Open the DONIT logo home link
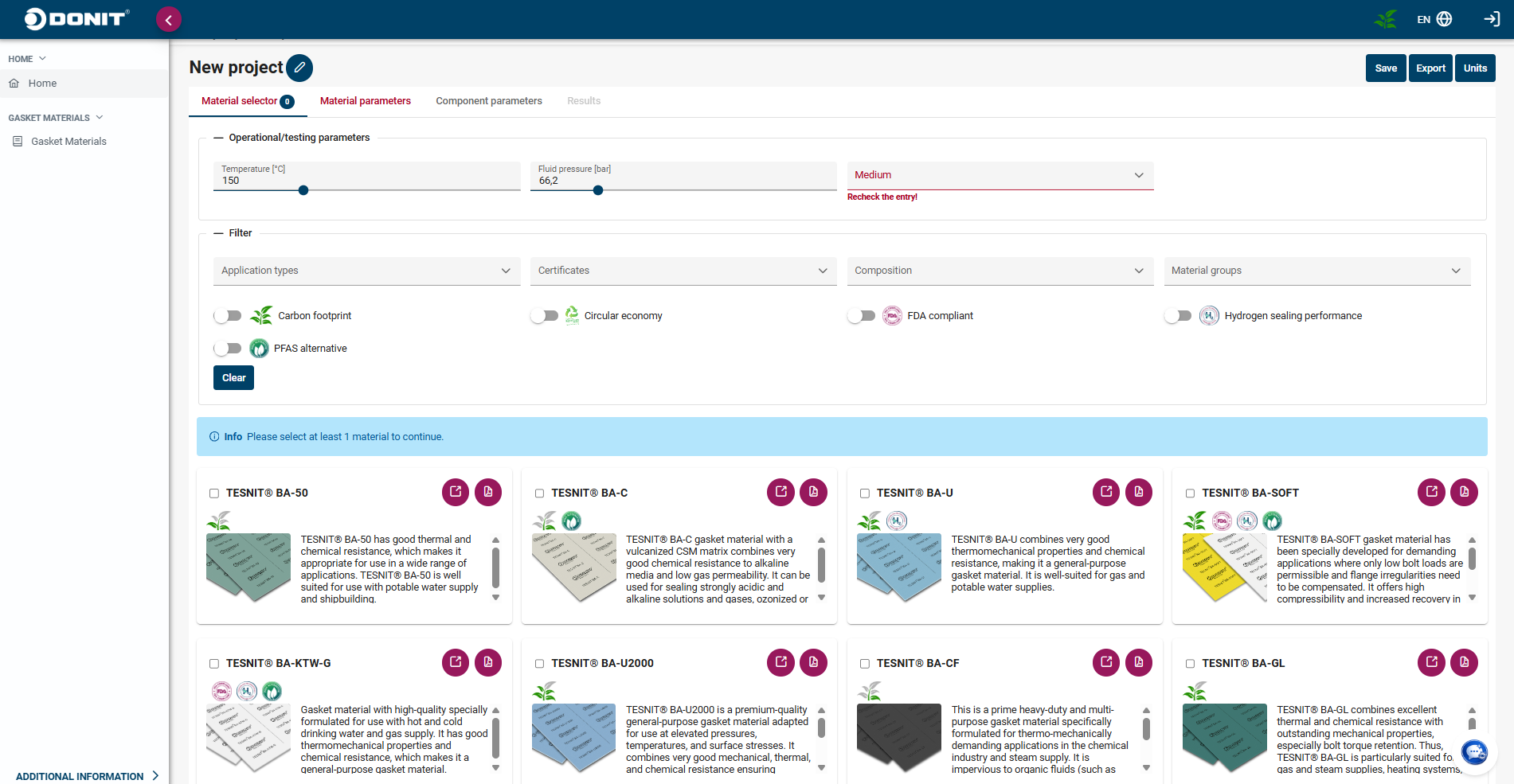The height and width of the screenshot is (784, 1514). (76, 19)
